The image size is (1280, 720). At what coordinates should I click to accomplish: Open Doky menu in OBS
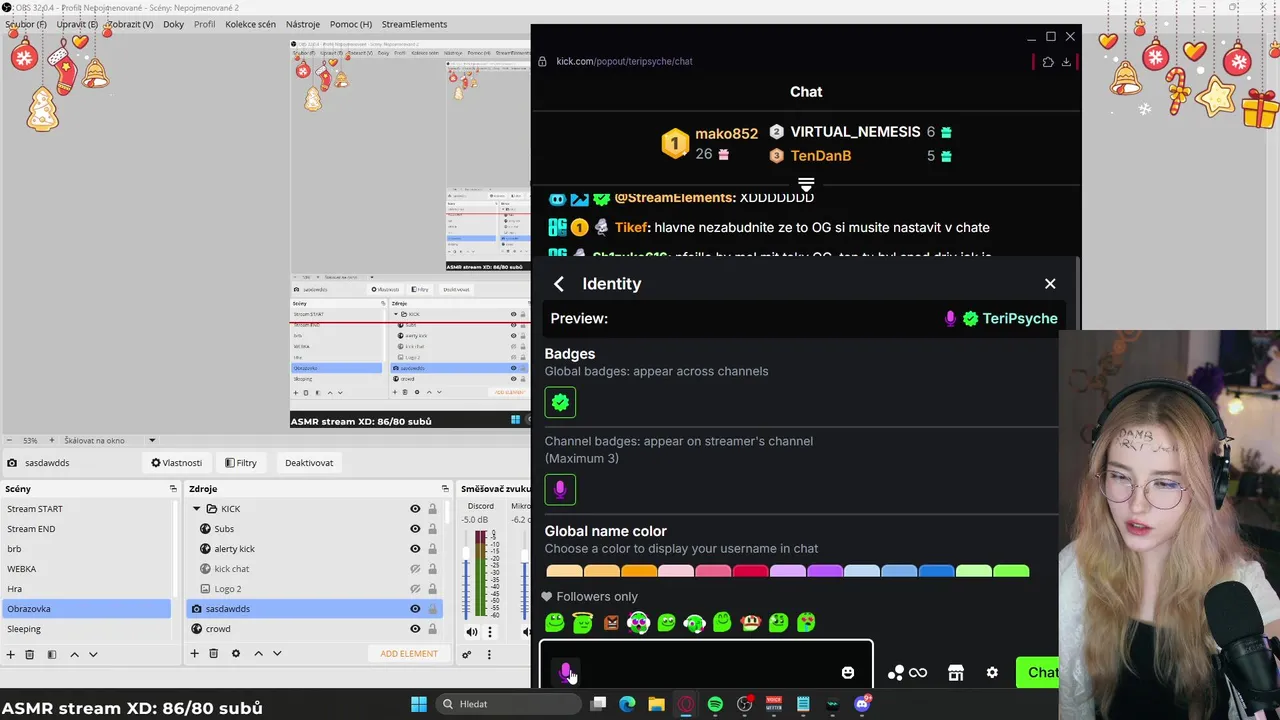tap(174, 24)
